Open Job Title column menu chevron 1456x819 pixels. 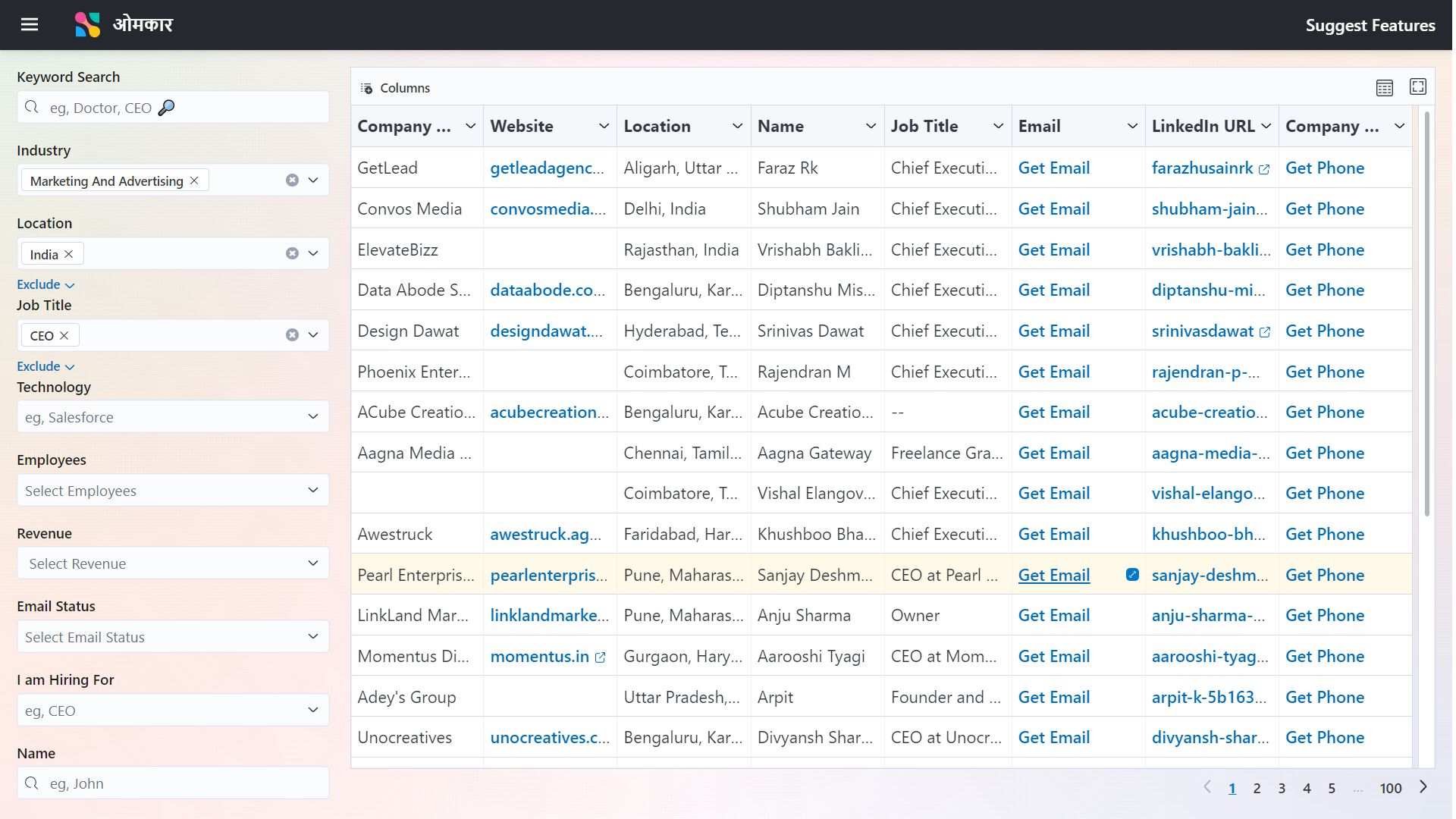998,126
